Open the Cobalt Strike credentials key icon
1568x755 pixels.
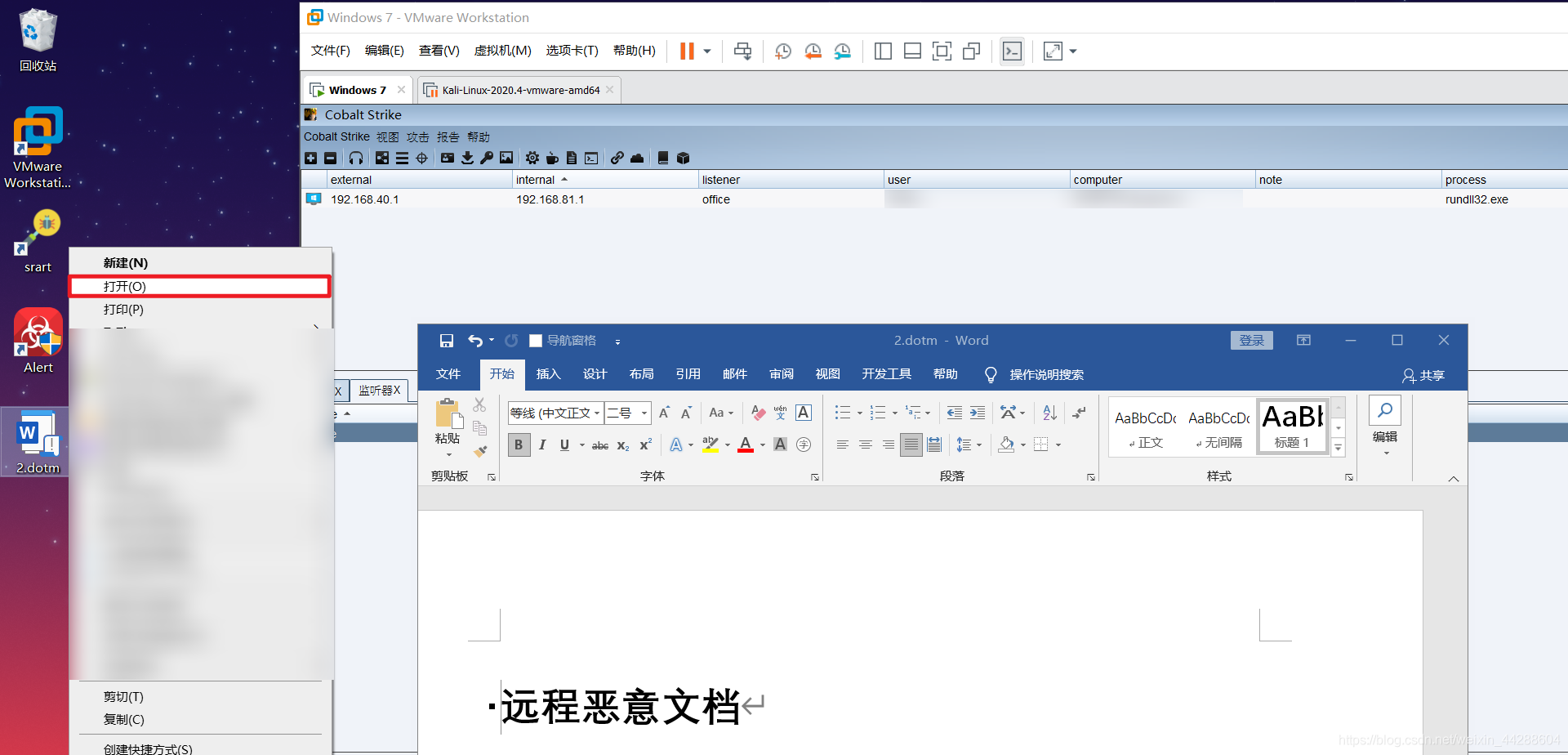tap(487, 158)
